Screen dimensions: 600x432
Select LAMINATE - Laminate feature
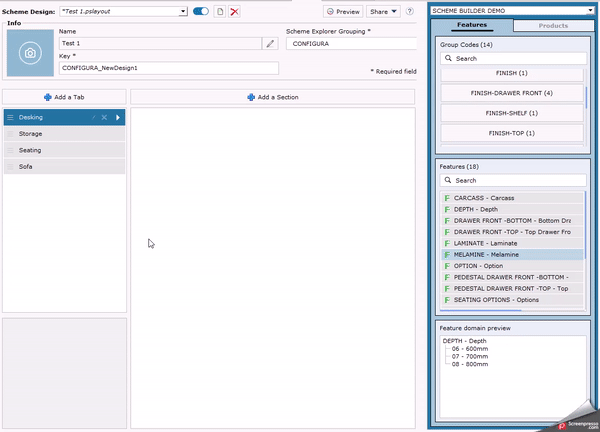click(512, 243)
